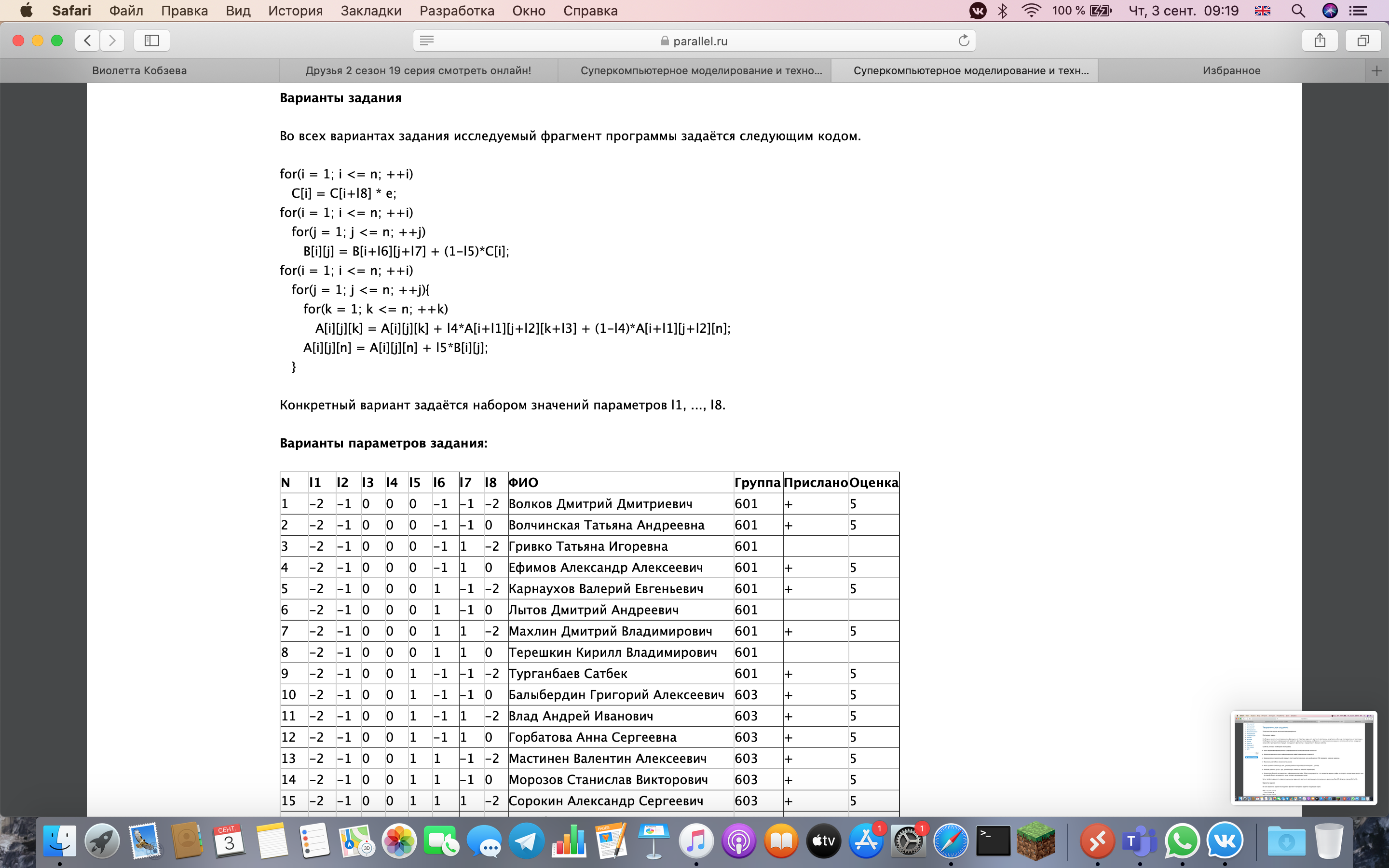Open Music in the Dock
Screen dimensions: 1389x868
696,841
